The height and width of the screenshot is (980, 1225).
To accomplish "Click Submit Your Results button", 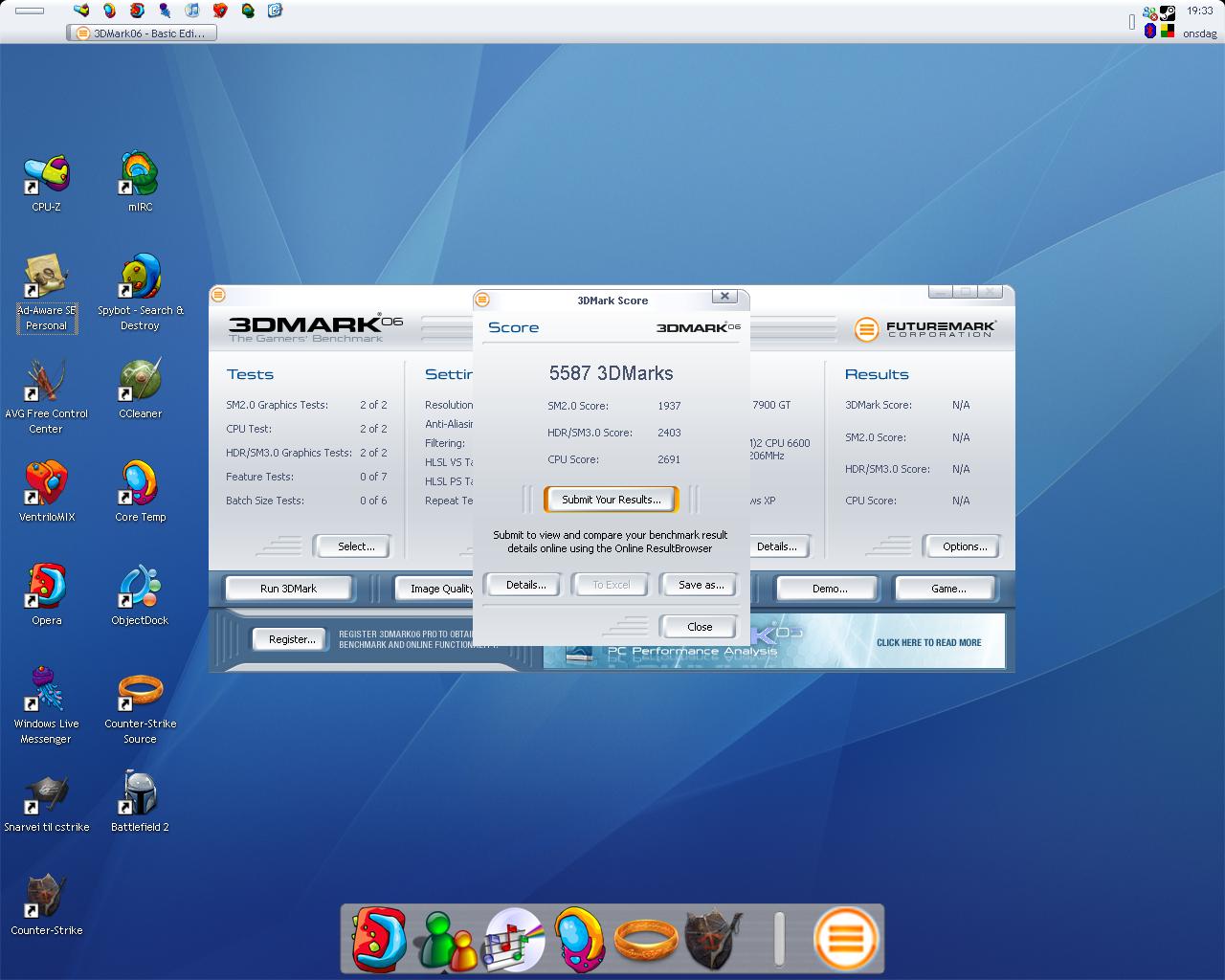I will [611, 500].
